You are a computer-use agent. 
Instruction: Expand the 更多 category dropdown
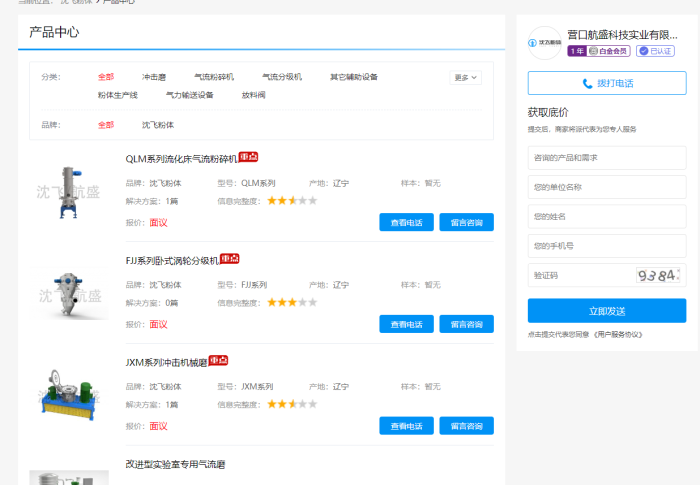pyautogui.click(x=465, y=77)
